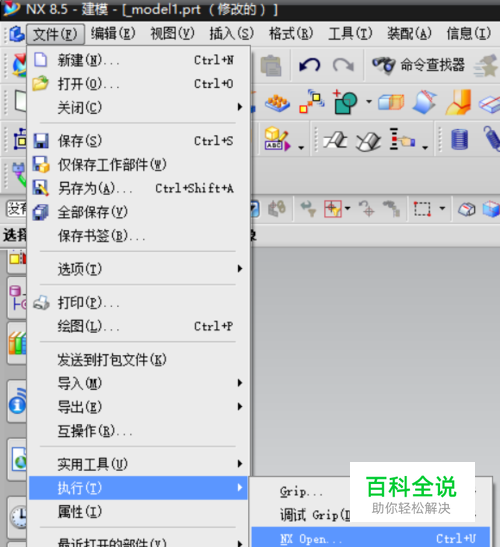Open dropdown arrow next to measure icon
The image size is (500, 547).
[x=425, y=147]
